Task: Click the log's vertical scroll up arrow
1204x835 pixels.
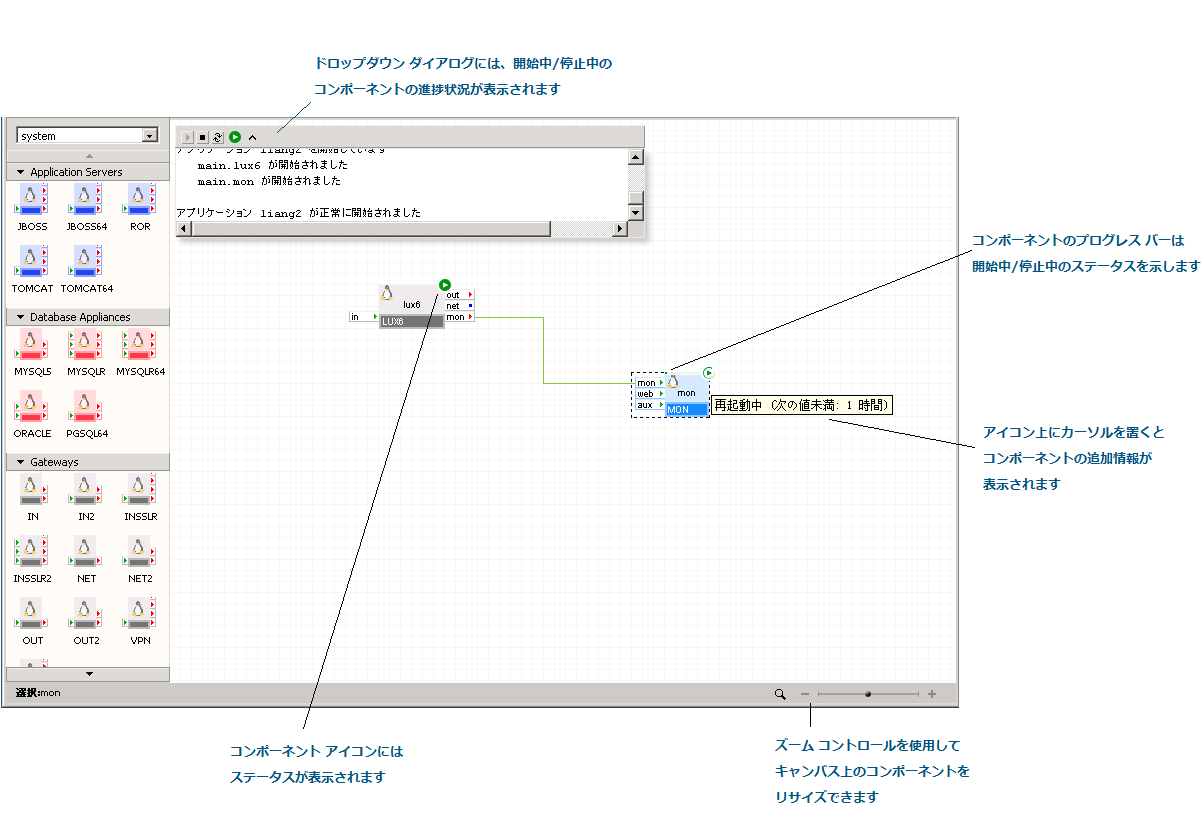Action: click(x=635, y=157)
